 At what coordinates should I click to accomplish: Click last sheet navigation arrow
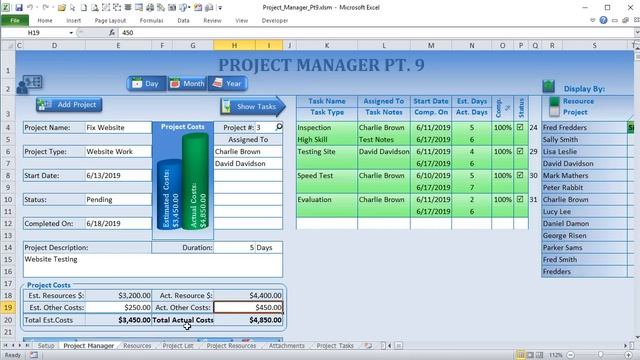27,346
